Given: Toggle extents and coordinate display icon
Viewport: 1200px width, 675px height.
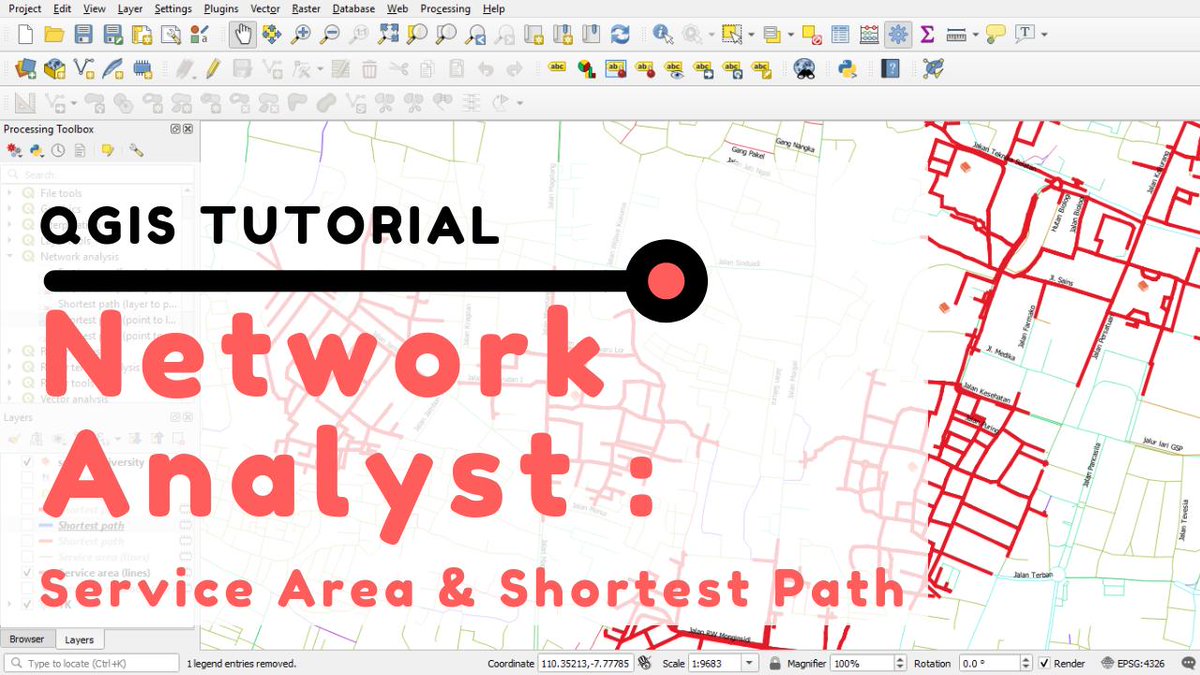Looking at the screenshot, I should coord(645,663).
